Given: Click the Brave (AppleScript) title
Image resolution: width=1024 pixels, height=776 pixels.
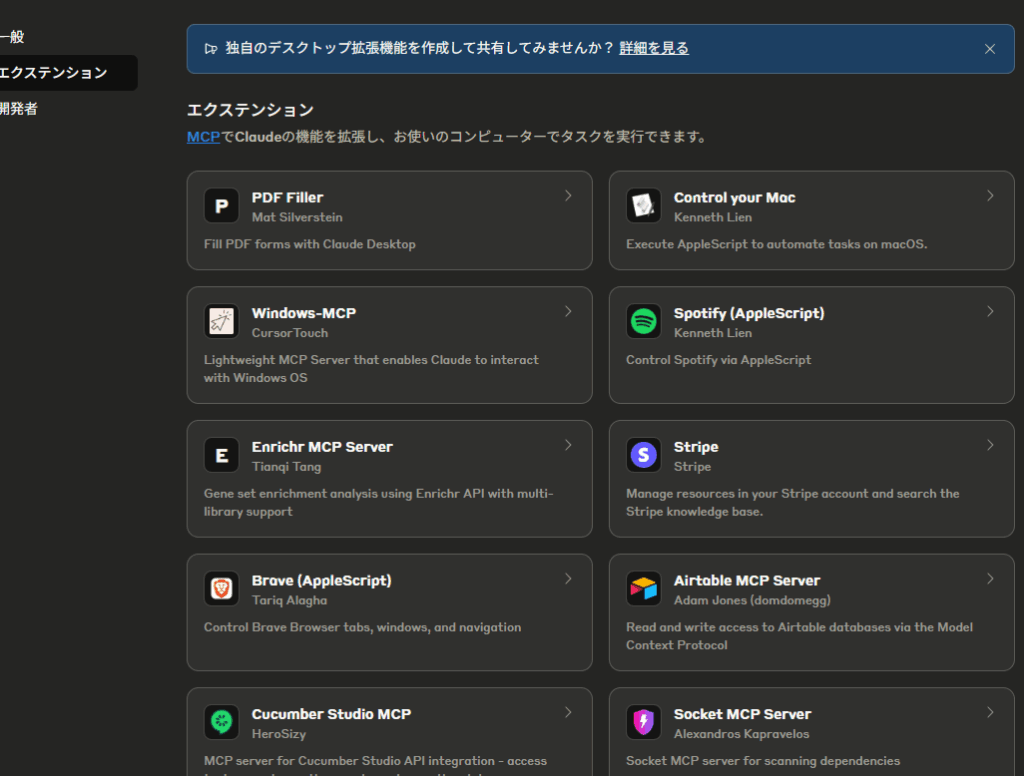Looking at the screenshot, I should pos(321,581).
